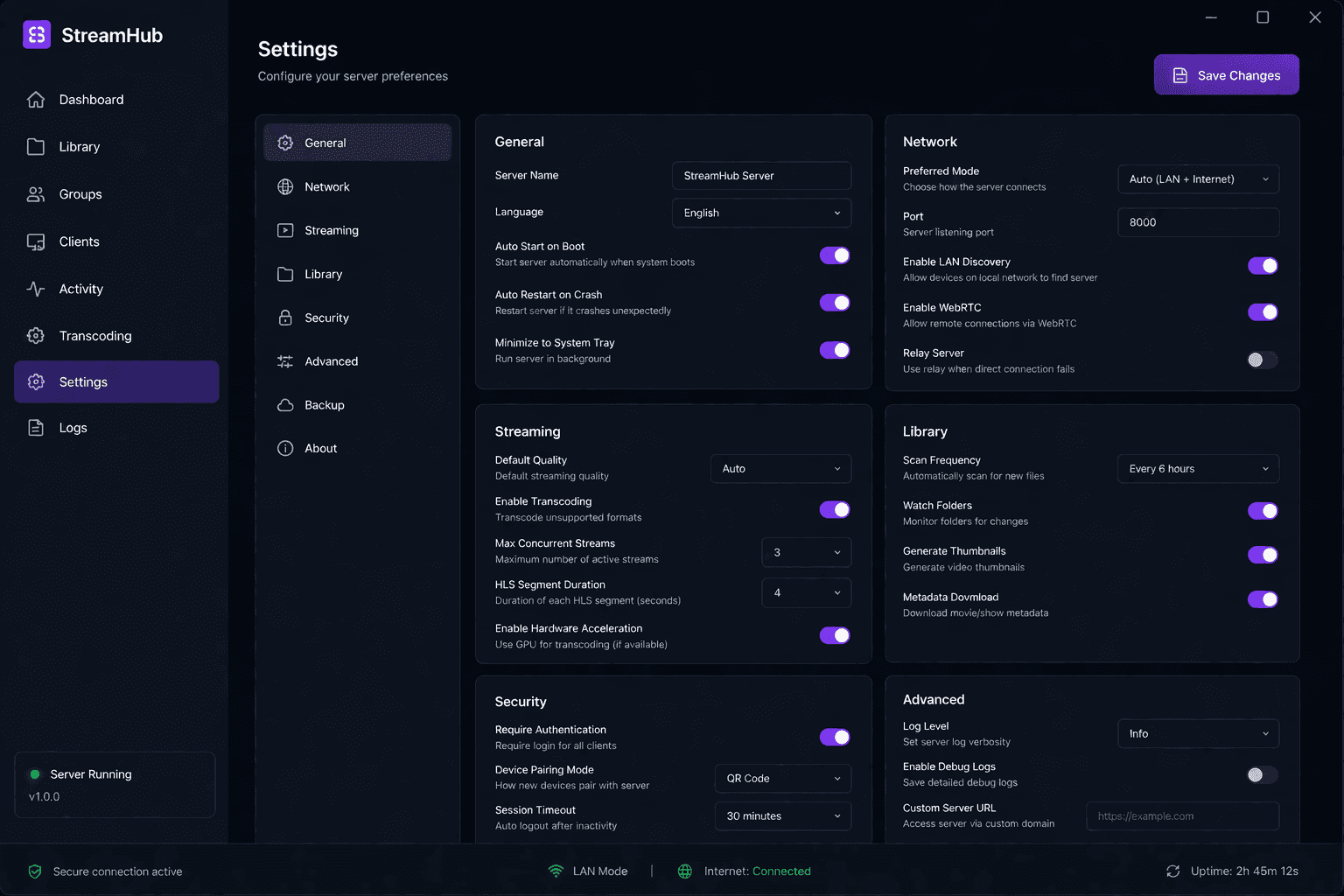Open the About settings tab
Image resolution: width=1344 pixels, height=896 pixels.
pyautogui.click(x=357, y=448)
